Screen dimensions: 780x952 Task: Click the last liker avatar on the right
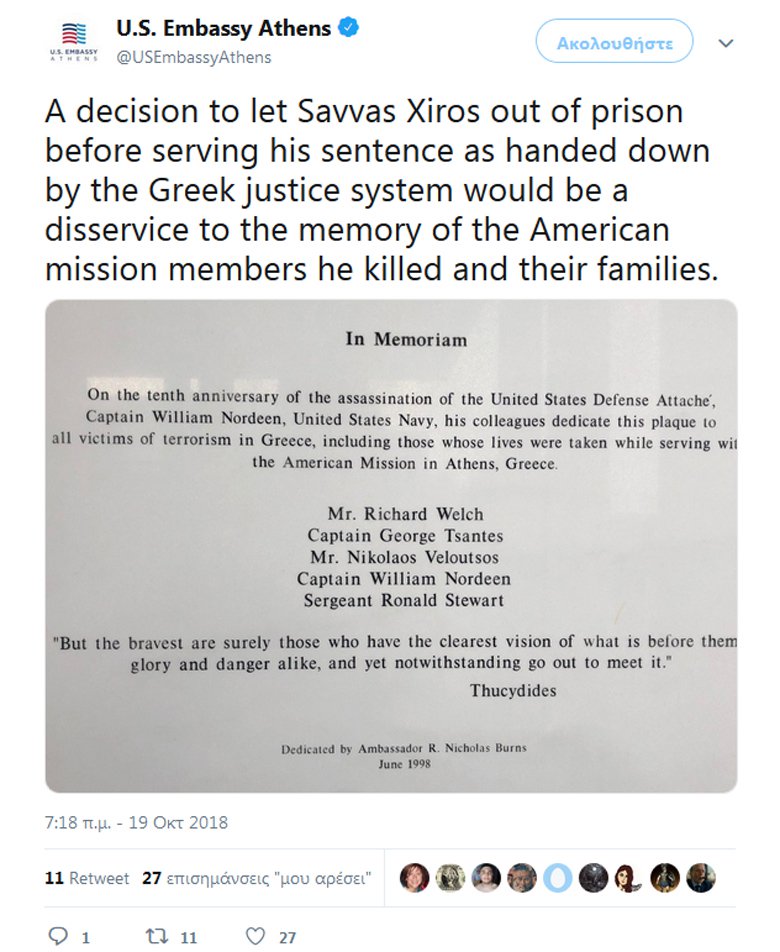[x=701, y=878]
